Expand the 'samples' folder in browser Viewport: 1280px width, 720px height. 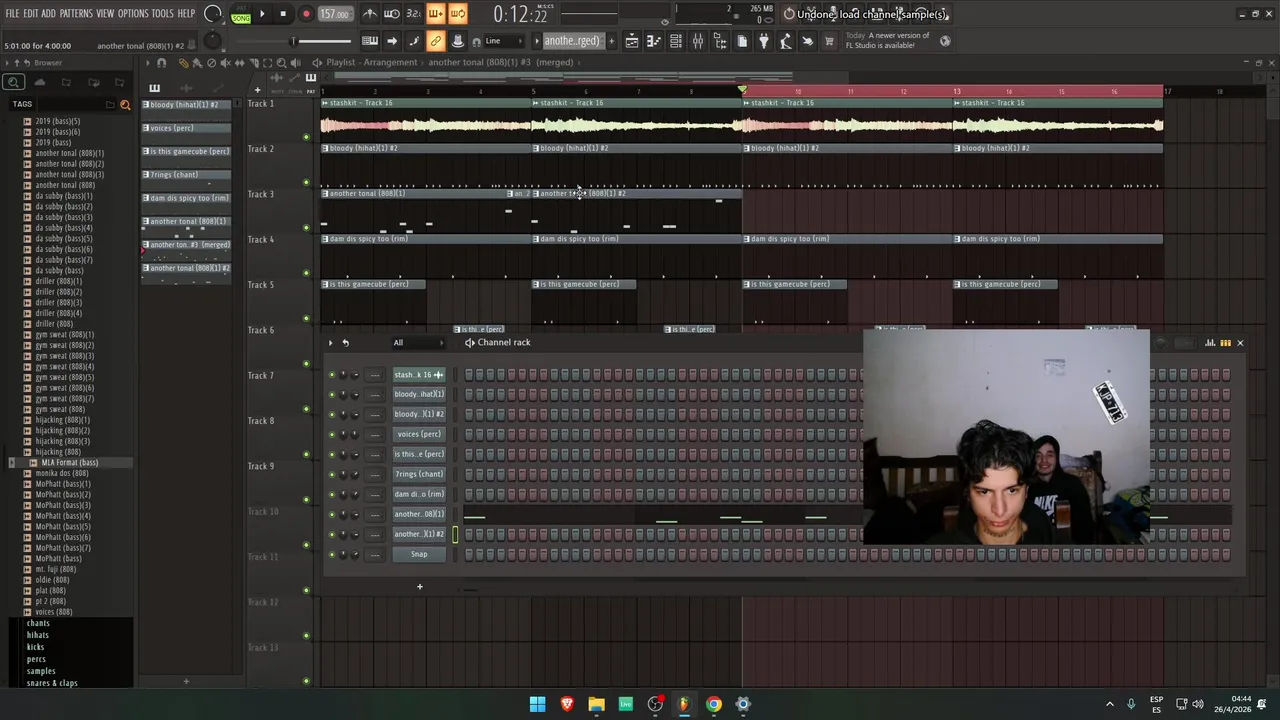coord(41,671)
